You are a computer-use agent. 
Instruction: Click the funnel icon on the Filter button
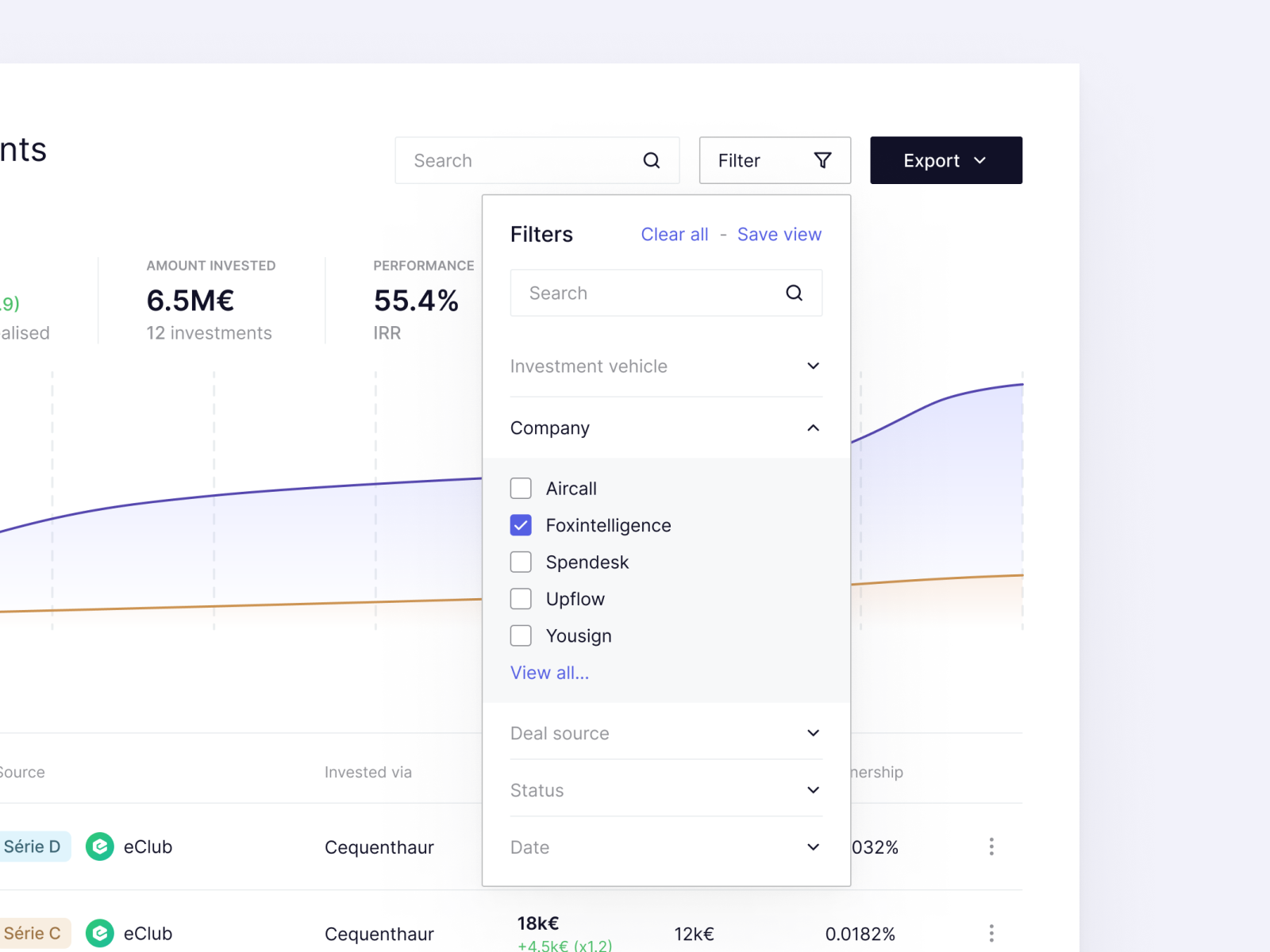coord(822,160)
